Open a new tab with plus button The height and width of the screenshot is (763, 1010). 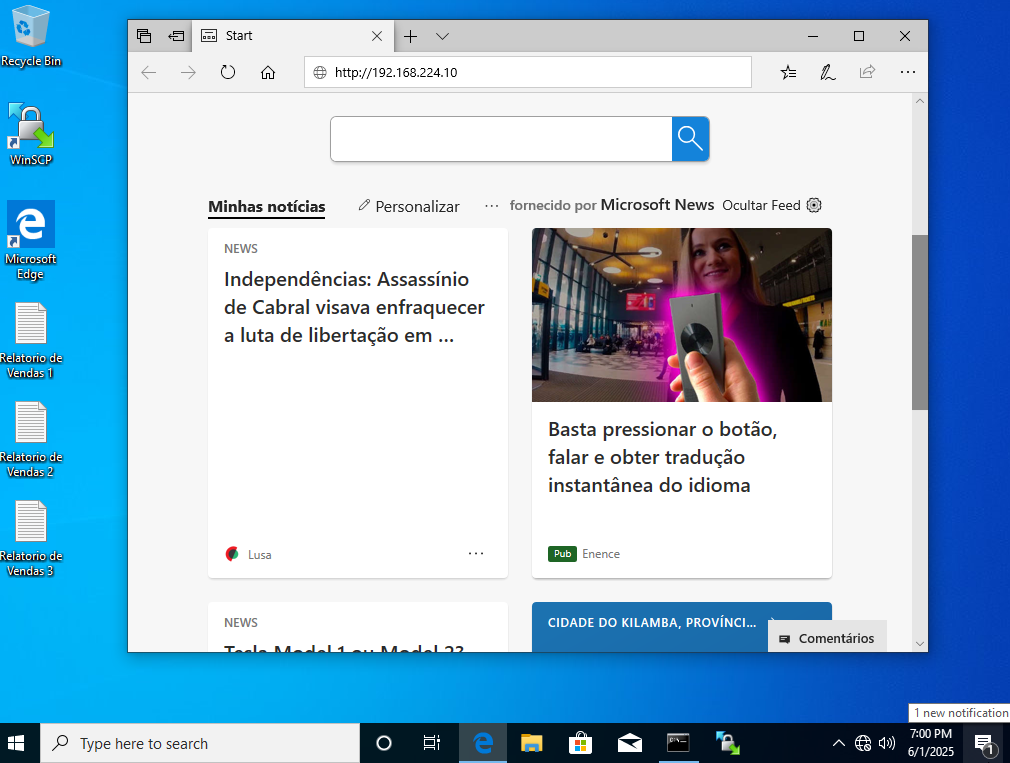(x=410, y=36)
